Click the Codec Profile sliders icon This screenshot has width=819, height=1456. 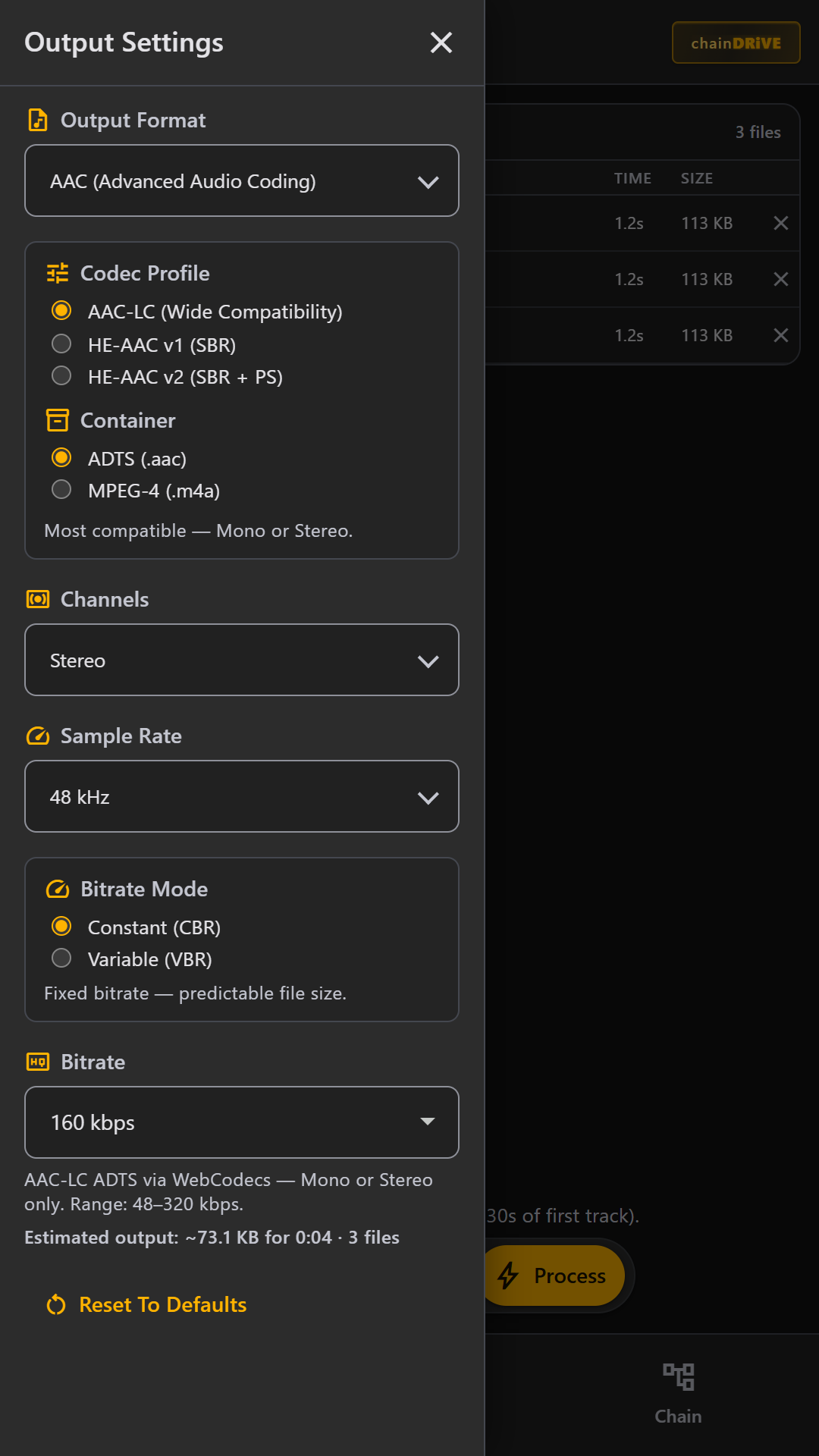coord(58,273)
